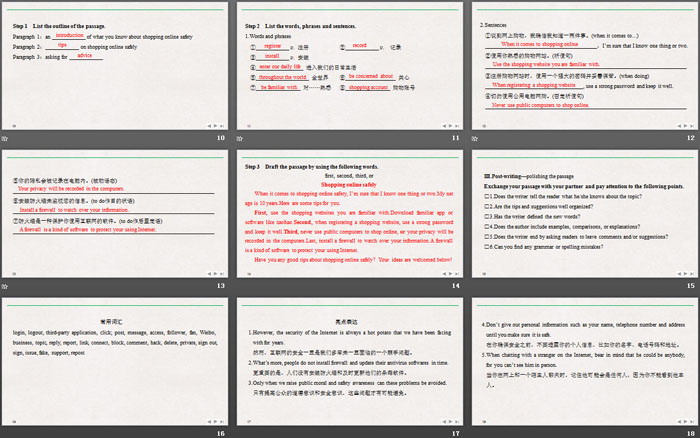Click the animation star icon under slide 12
700x438 pixels.
[x=476, y=138]
